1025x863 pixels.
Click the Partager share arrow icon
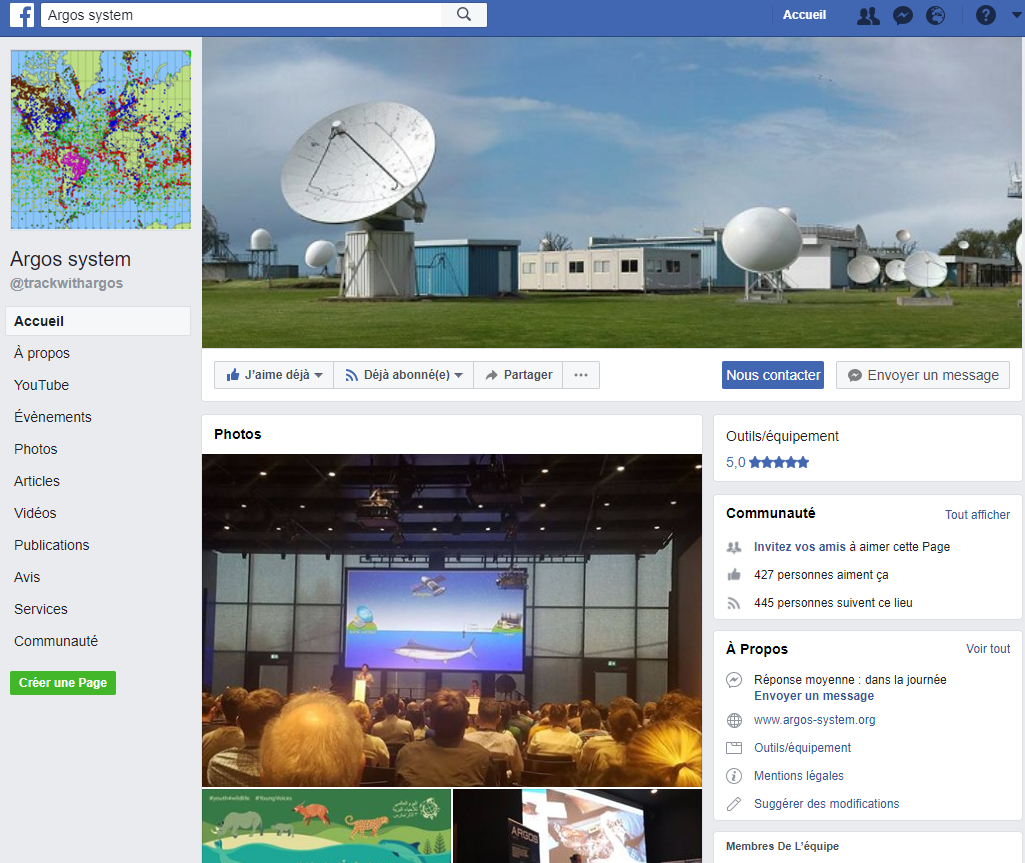(x=492, y=375)
